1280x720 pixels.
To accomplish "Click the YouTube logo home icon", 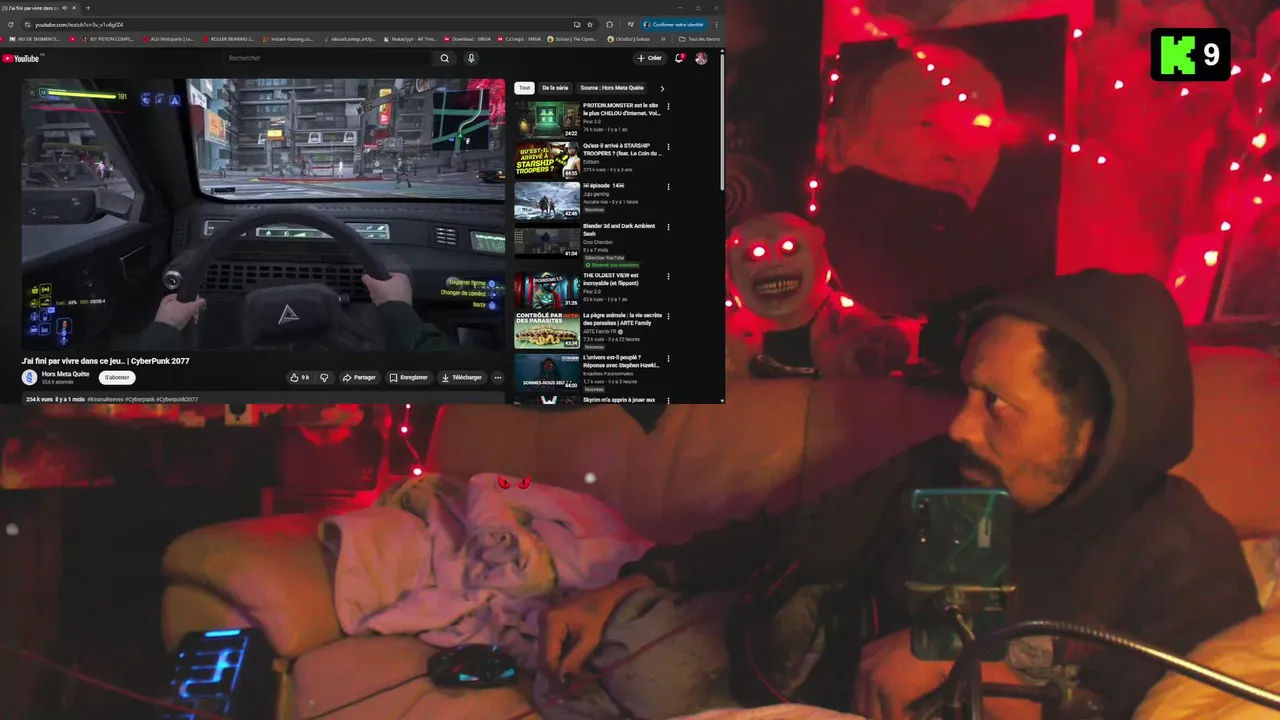I will [x=21, y=58].
